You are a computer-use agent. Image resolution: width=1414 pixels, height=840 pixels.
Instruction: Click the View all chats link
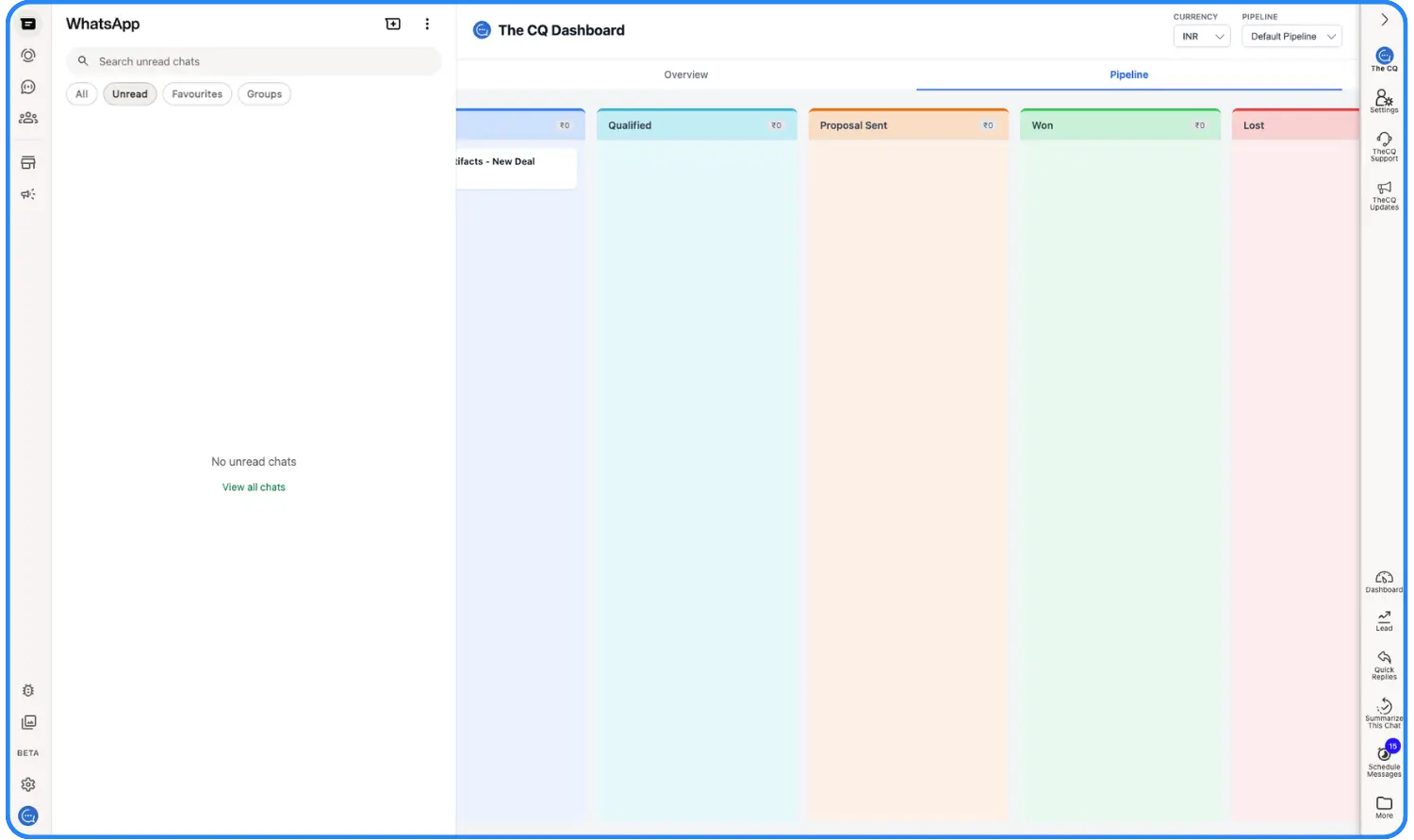pyautogui.click(x=254, y=487)
